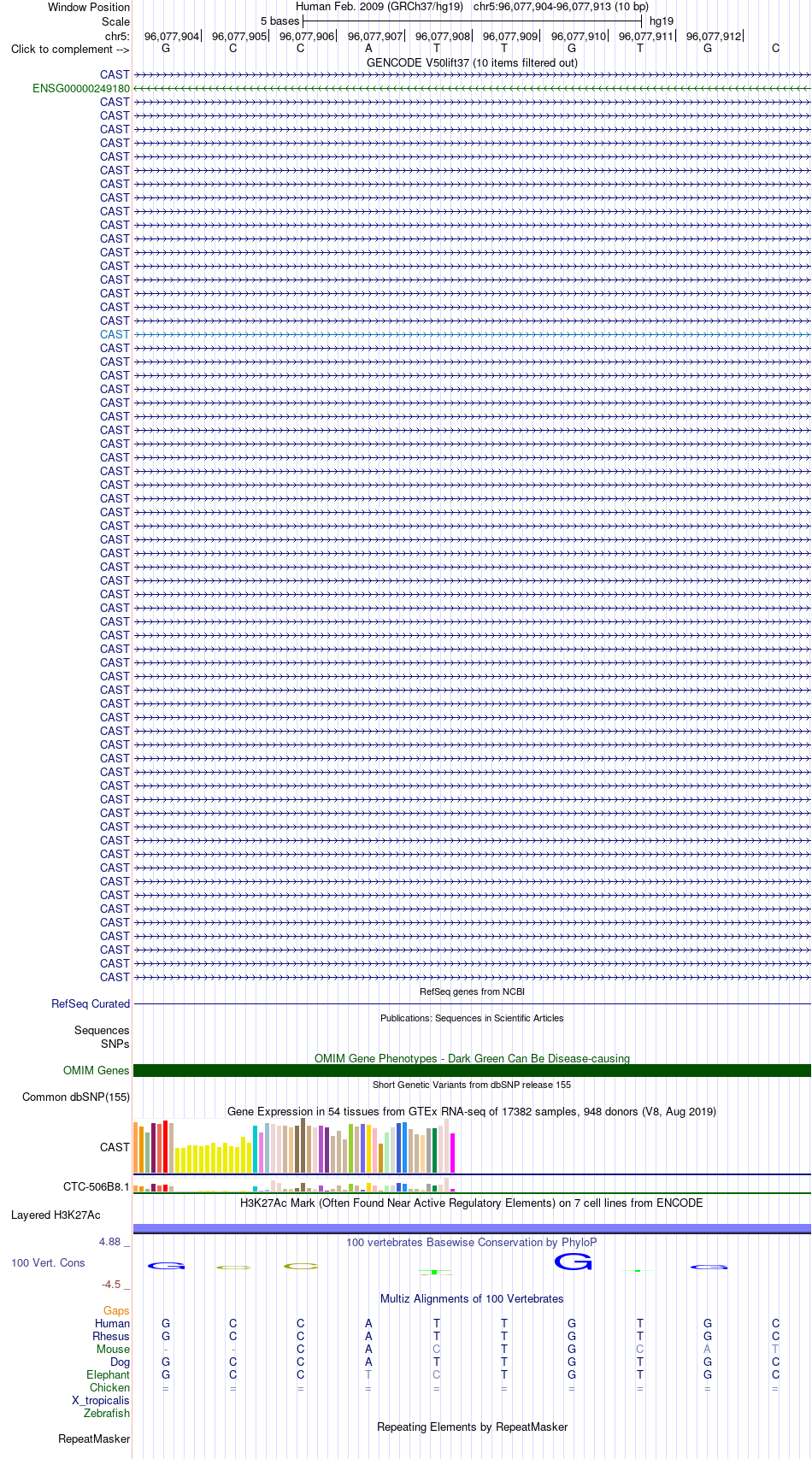
Task: Click the light-blue highlighted CAST label
Action: point(115,334)
